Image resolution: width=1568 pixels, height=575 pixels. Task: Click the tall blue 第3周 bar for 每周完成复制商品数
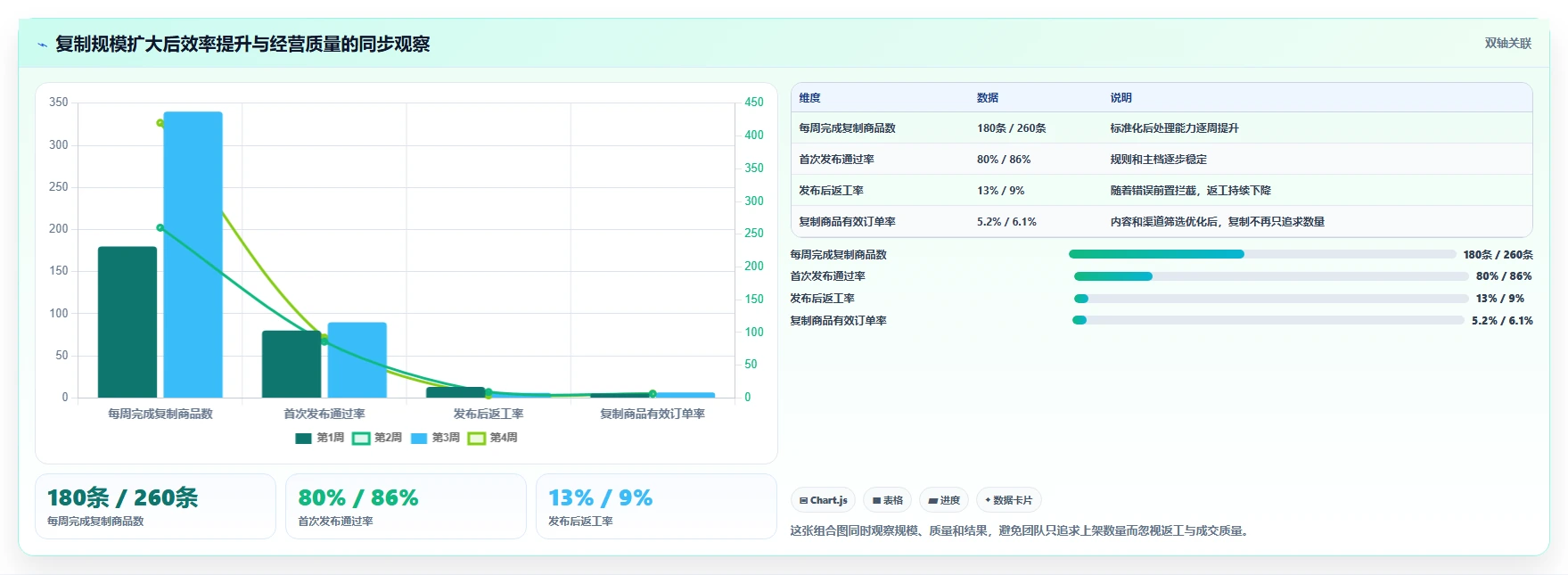[x=193, y=255]
